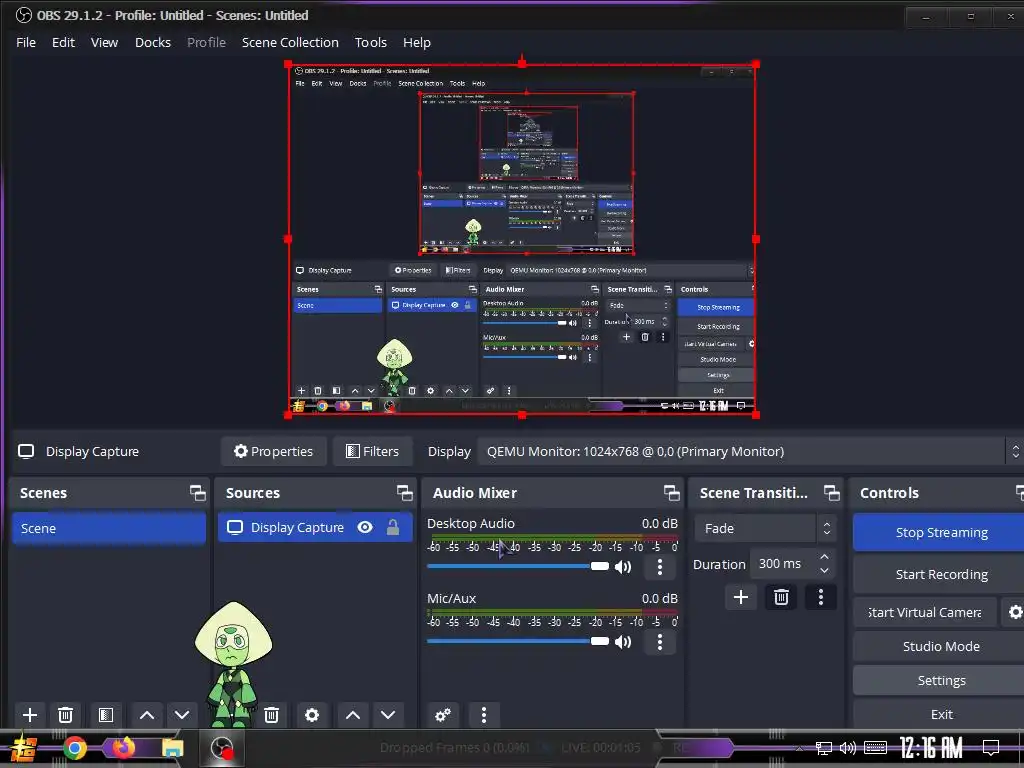1024x768 pixels.
Task: Toggle lock on Display Capture source
Action: pyautogui.click(x=392, y=527)
